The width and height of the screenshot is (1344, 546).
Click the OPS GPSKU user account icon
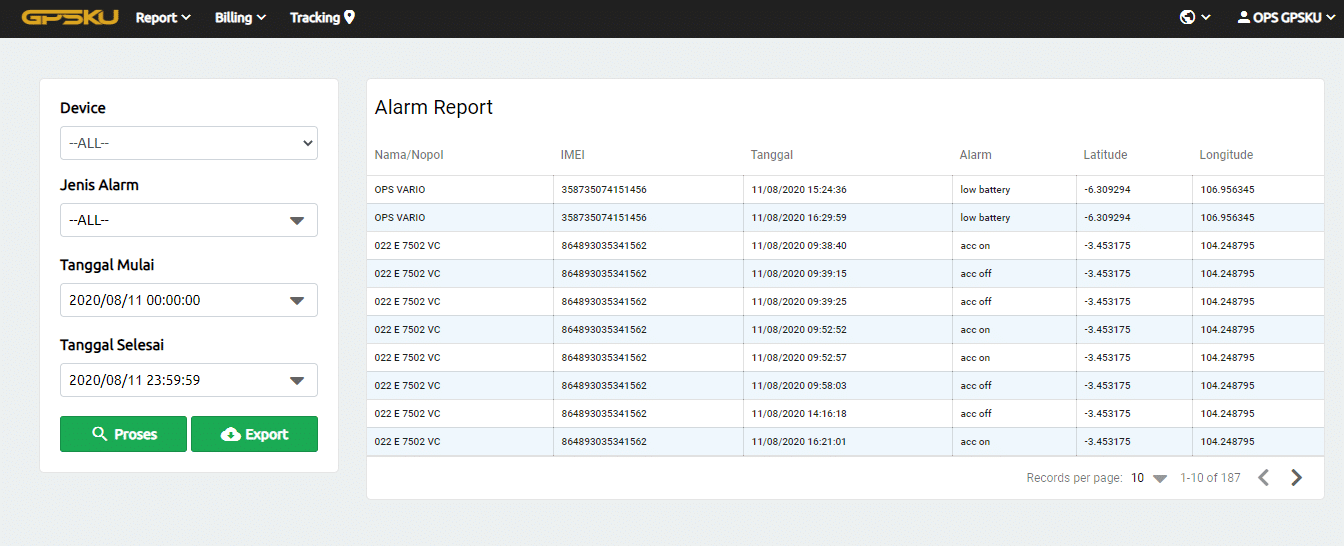(1243, 18)
